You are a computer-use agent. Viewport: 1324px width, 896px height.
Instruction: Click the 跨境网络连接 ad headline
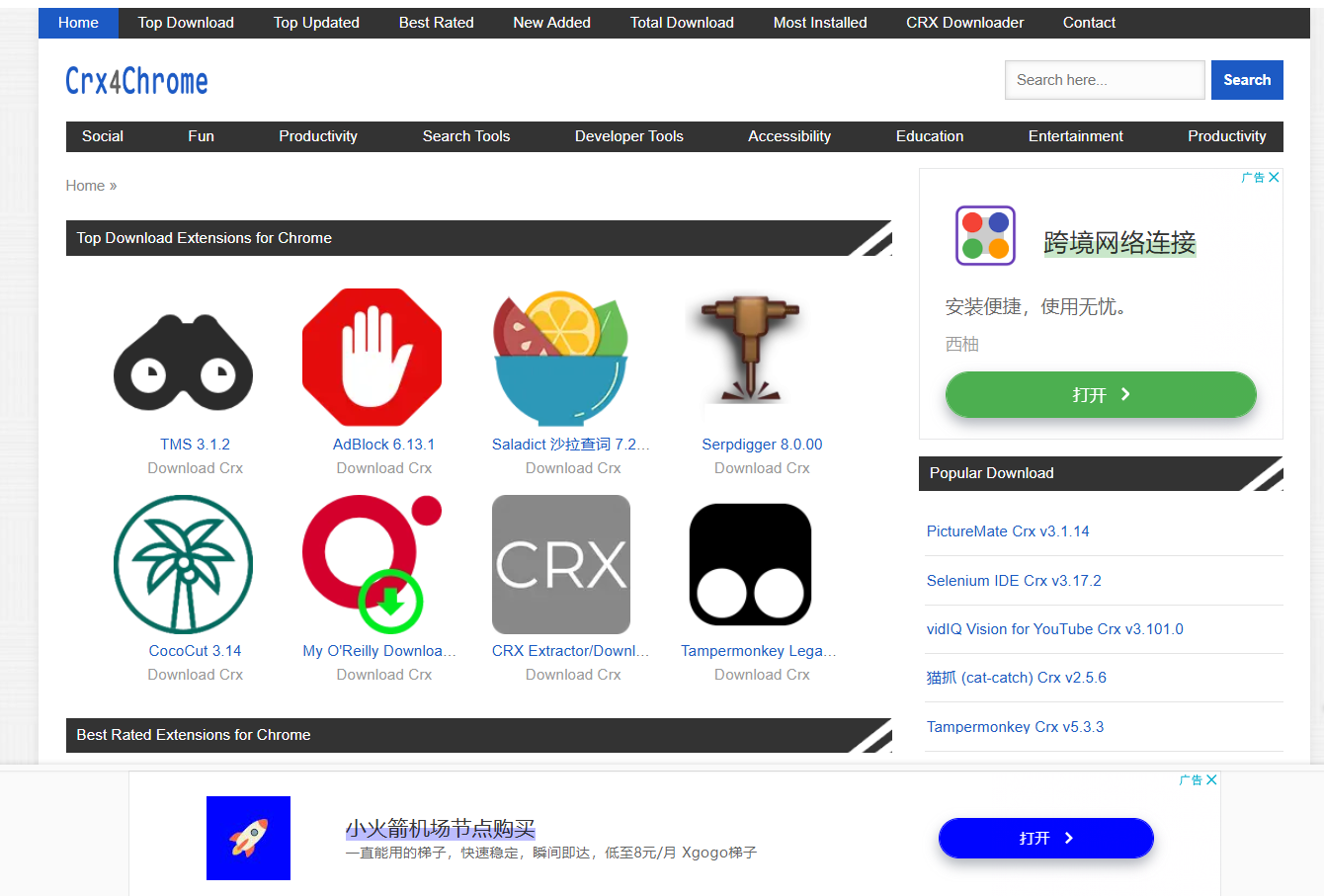point(1119,242)
